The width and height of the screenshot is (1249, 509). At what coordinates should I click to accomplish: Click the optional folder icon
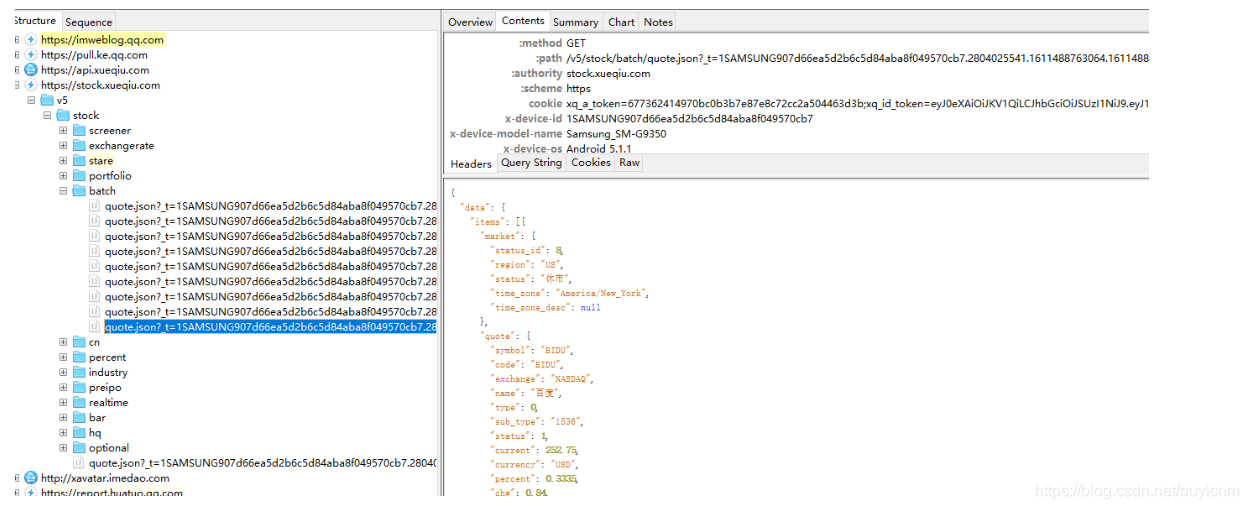[79, 448]
